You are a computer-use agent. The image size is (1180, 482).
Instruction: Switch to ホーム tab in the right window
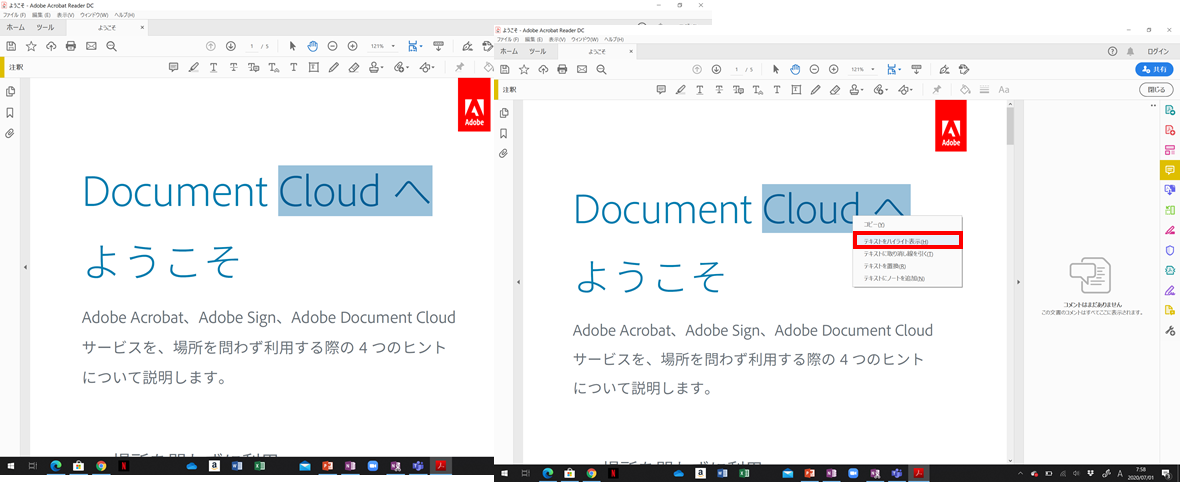[509, 51]
